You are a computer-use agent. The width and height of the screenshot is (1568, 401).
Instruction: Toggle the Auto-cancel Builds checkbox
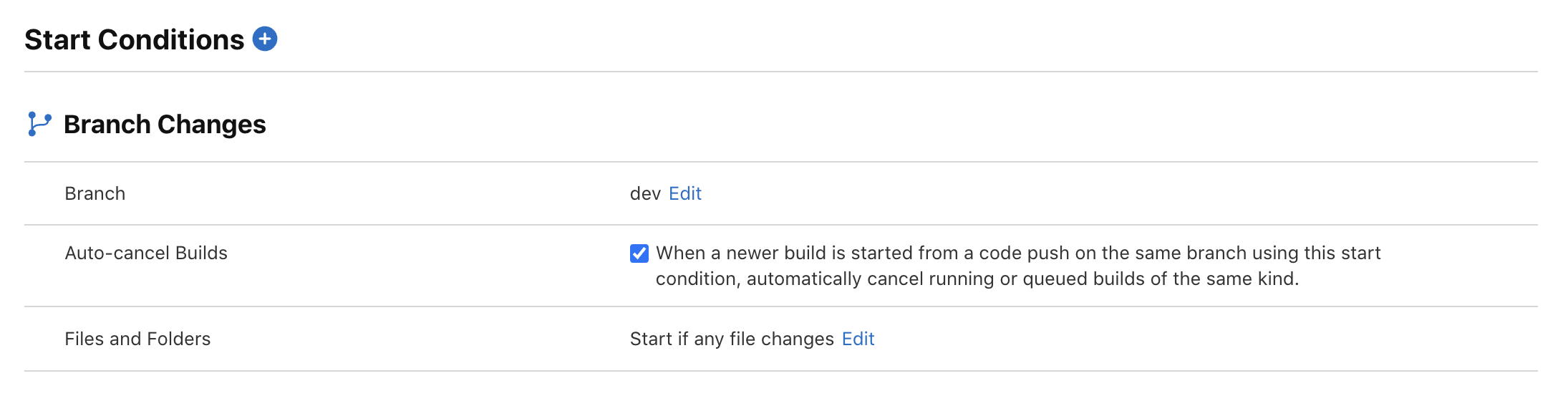[639, 253]
